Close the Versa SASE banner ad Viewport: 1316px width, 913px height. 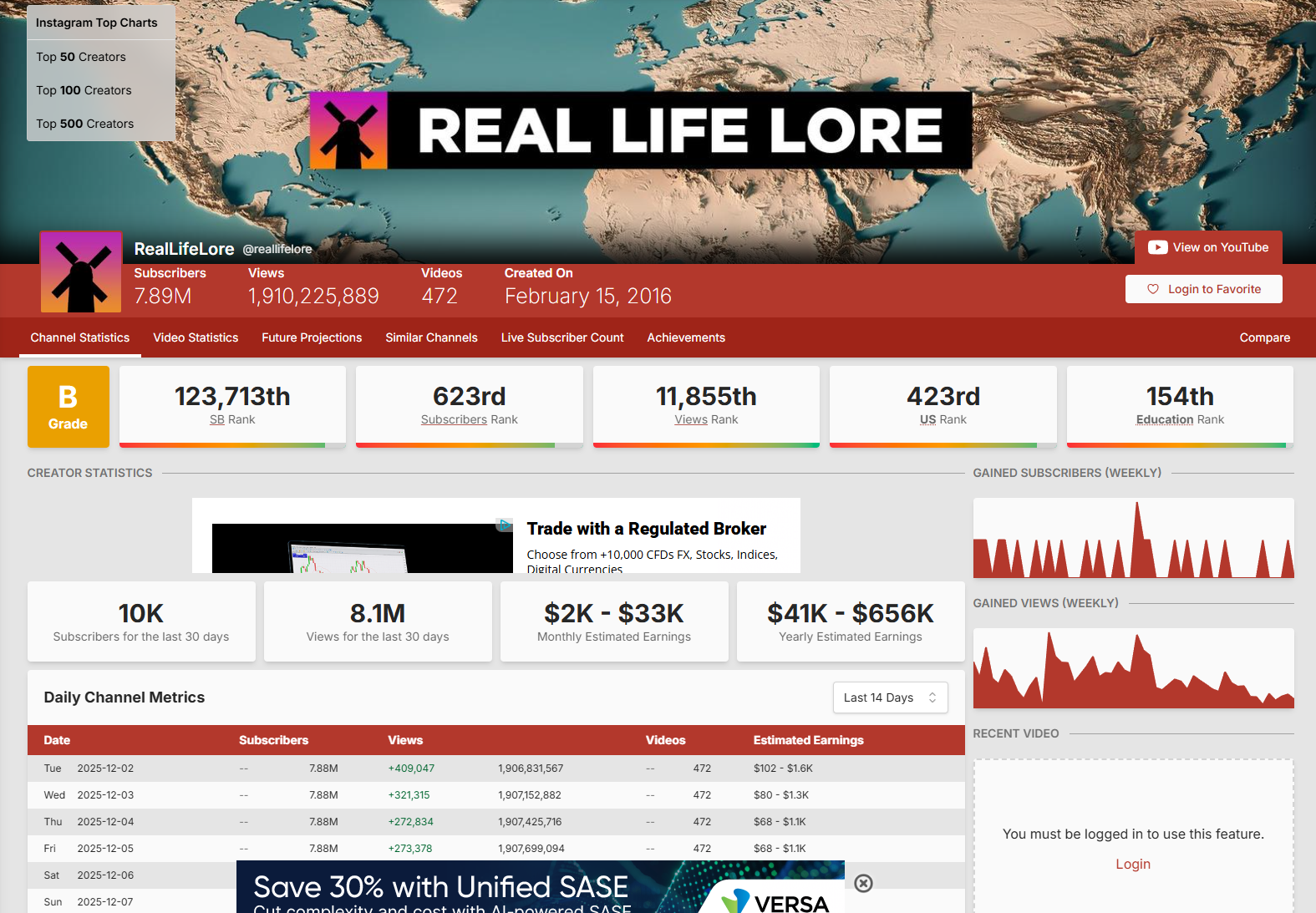pyautogui.click(x=864, y=884)
